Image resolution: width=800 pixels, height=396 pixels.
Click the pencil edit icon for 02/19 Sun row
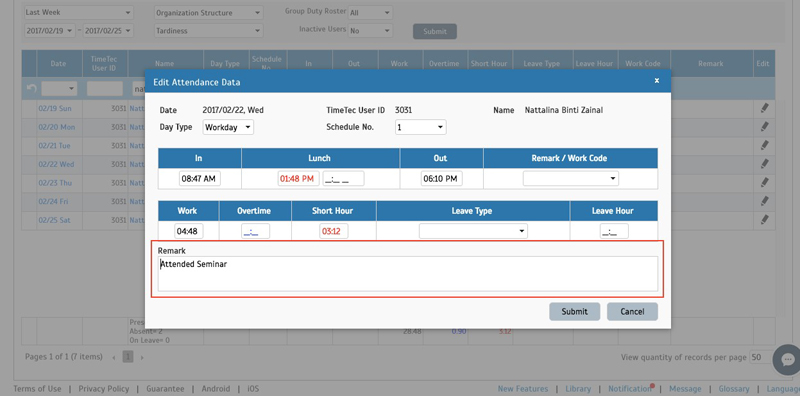click(x=764, y=108)
